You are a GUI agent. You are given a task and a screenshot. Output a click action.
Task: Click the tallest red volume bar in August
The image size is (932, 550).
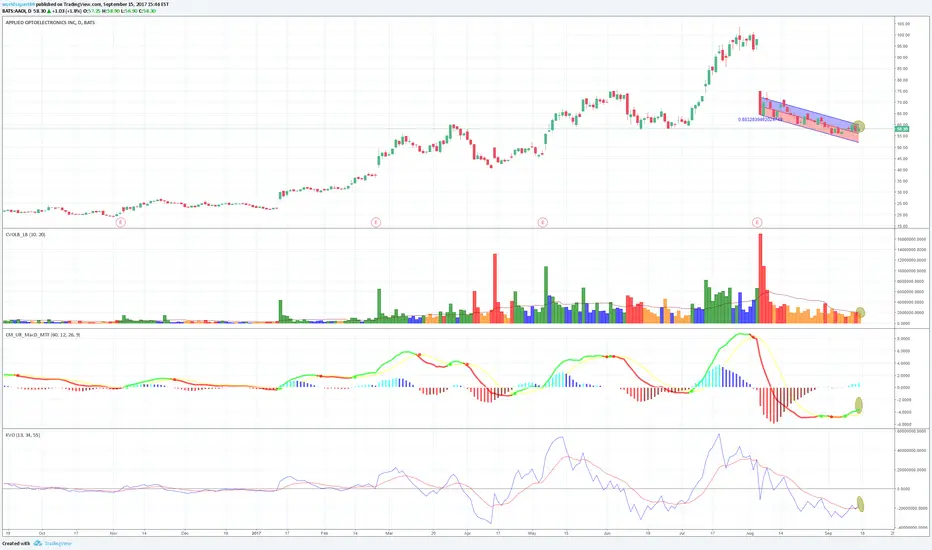760,278
